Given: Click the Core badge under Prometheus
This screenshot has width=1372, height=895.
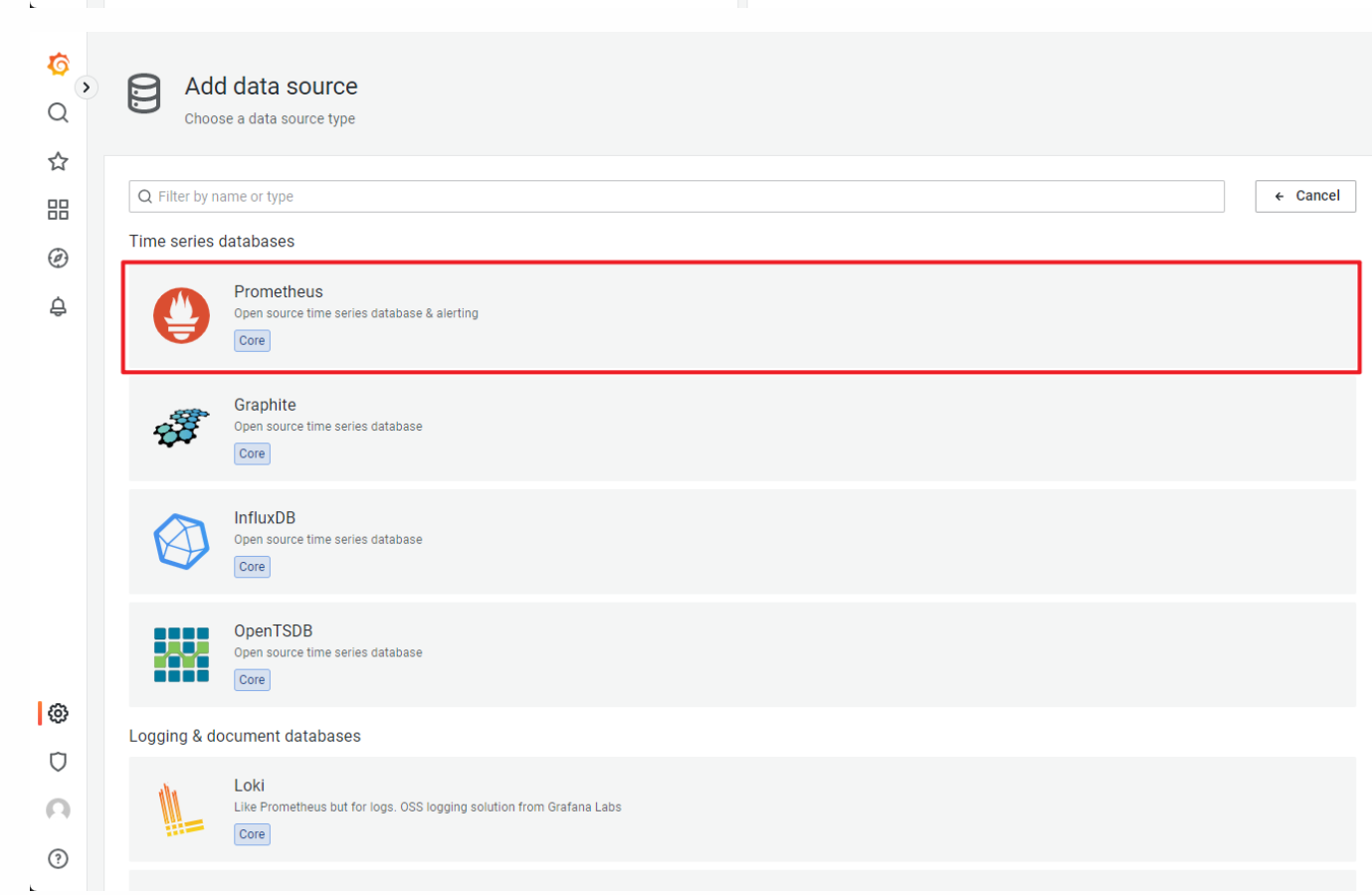Looking at the screenshot, I should pos(253,340).
